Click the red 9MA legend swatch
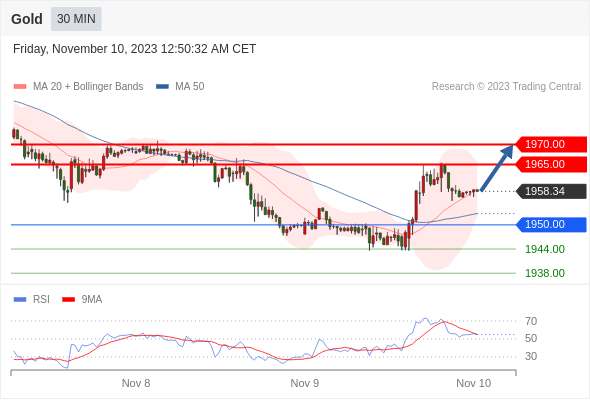590x400 pixels. coord(68,300)
